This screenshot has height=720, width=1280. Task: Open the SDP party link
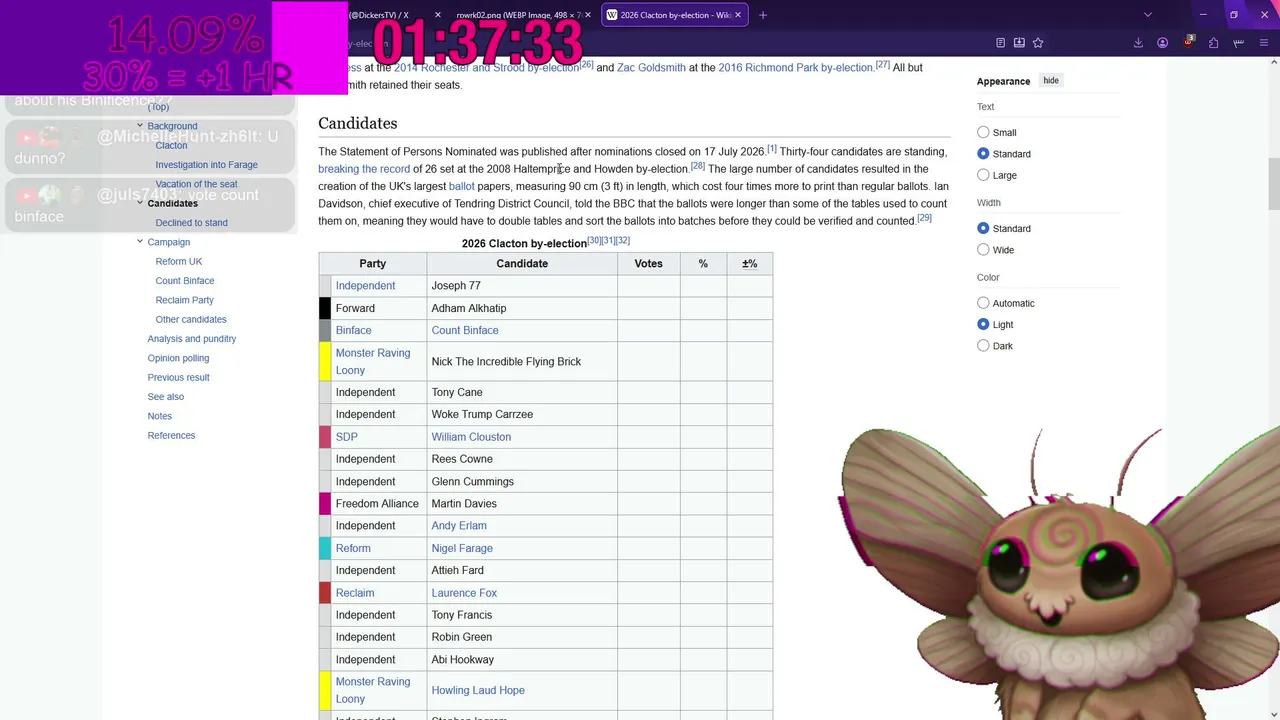click(346, 437)
